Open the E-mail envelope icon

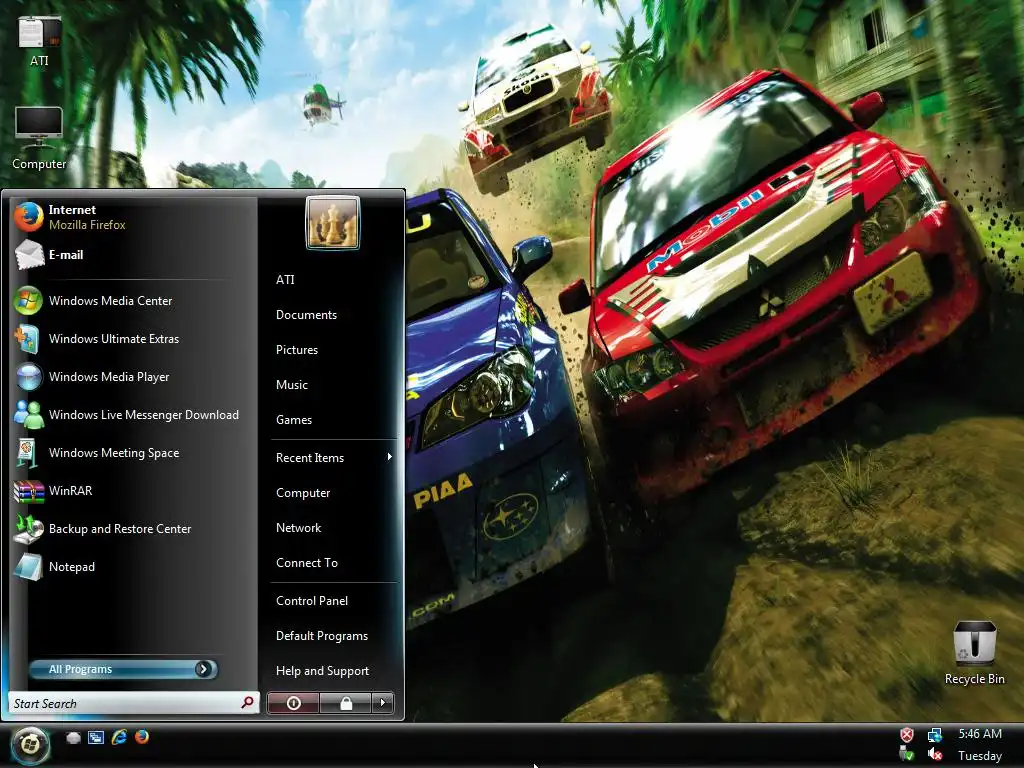(29, 255)
